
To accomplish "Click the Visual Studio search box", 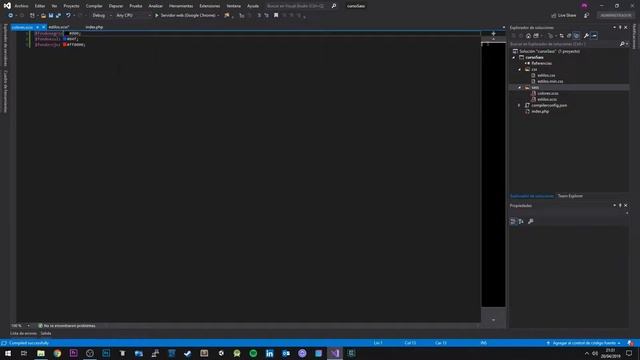I will pyautogui.click(x=301, y=6).
